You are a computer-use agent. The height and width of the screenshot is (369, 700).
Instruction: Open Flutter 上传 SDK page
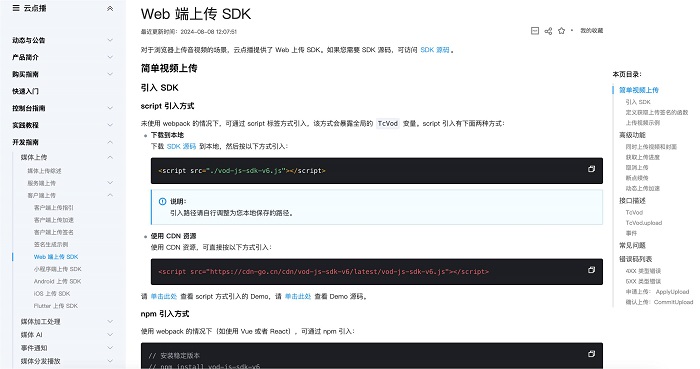click(x=56, y=306)
